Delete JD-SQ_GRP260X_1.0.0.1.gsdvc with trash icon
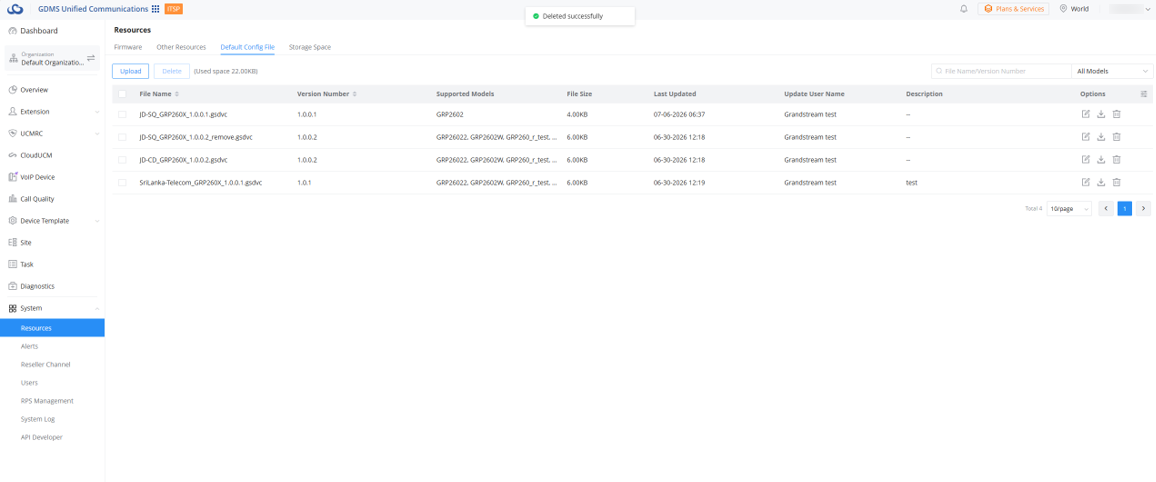1156x482 pixels. [x=1116, y=114]
